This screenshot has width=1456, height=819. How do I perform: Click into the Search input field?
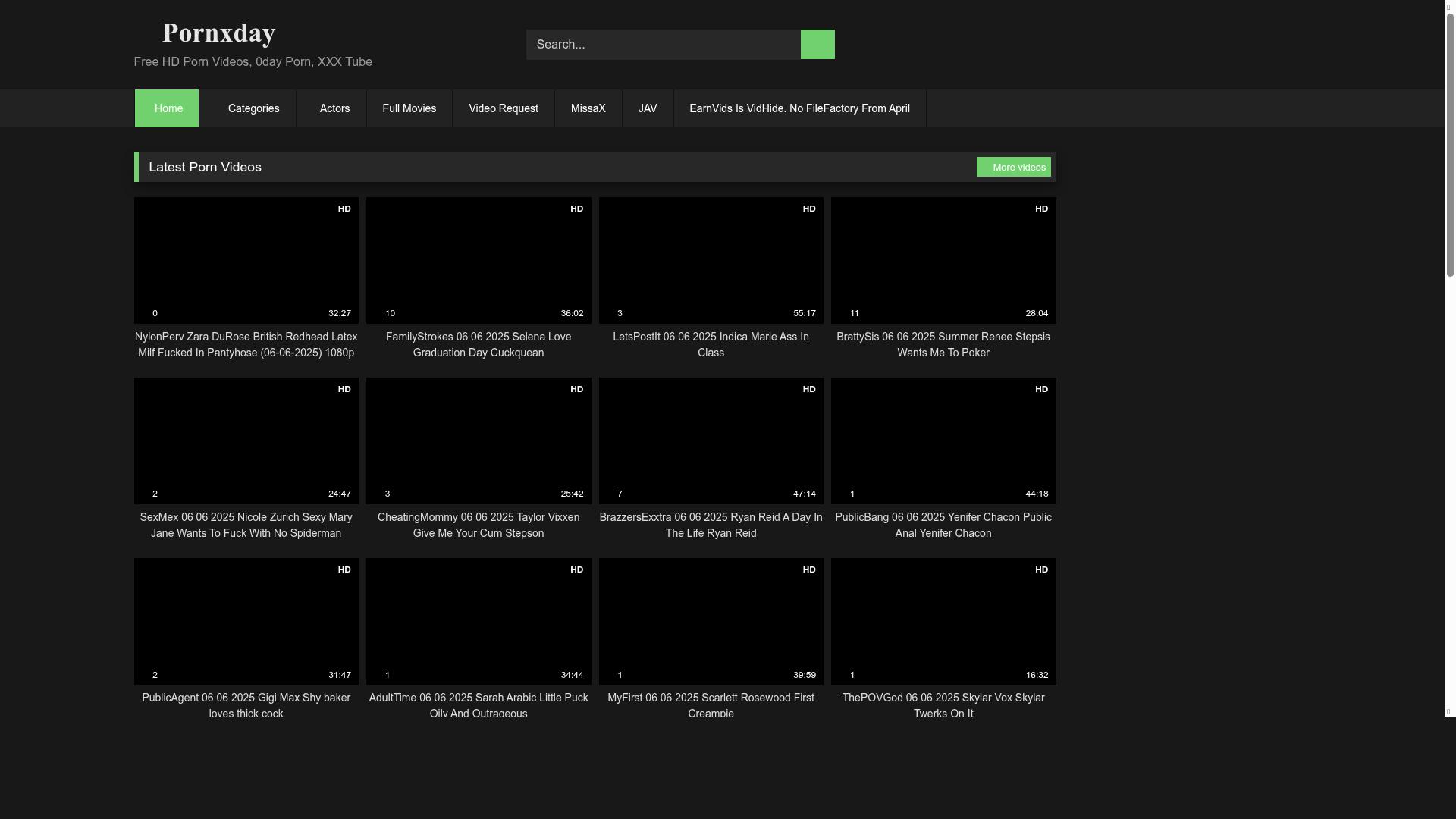coord(663,45)
